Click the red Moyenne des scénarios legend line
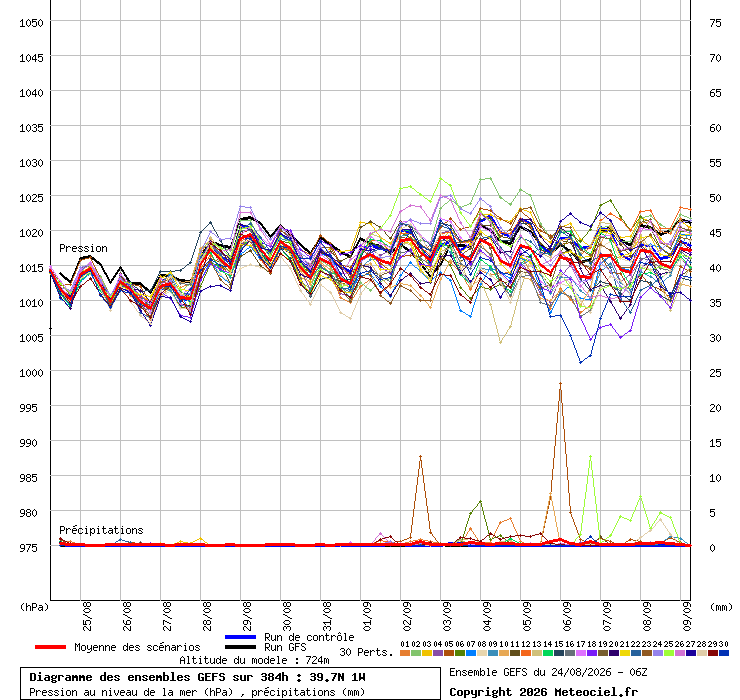This screenshot has height=700, width=740. pos(50,647)
